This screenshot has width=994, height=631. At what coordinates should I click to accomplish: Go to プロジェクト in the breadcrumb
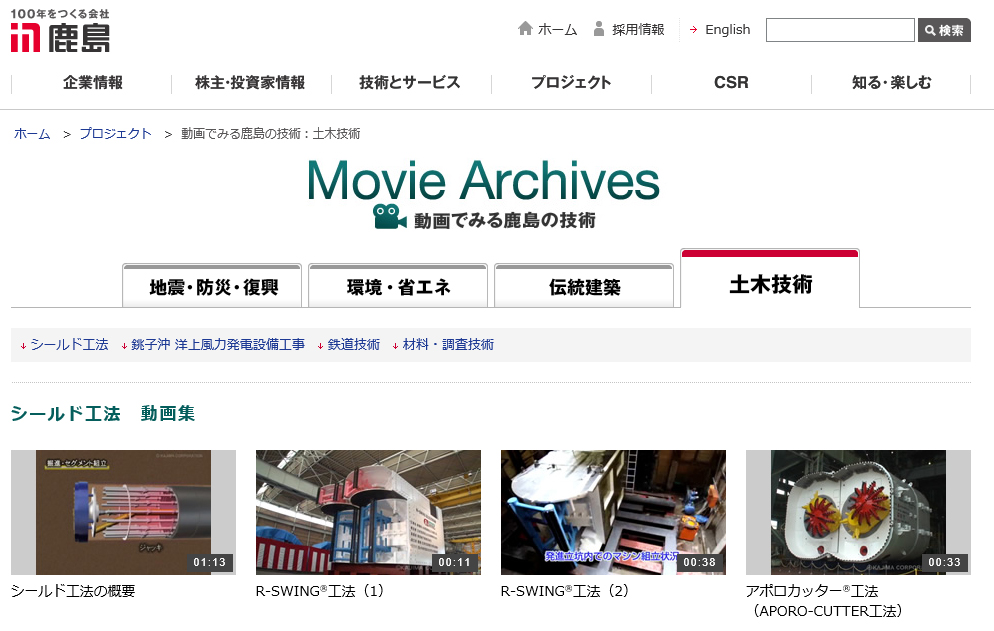pyautogui.click(x=115, y=134)
